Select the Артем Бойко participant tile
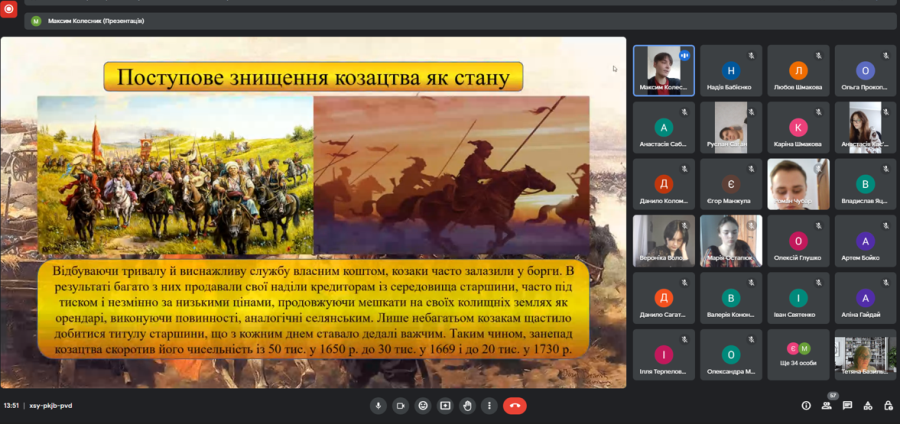Image resolution: width=900 pixels, height=424 pixels. [865, 241]
